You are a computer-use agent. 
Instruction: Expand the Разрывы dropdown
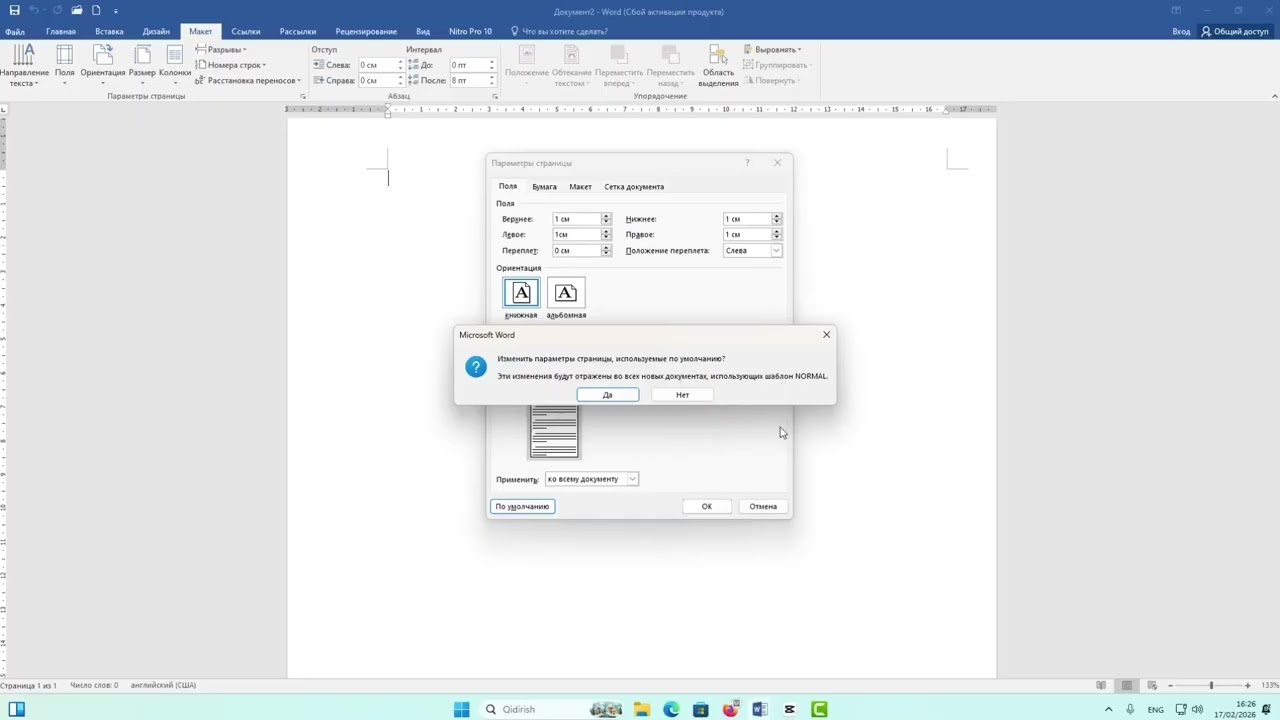click(221, 49)
